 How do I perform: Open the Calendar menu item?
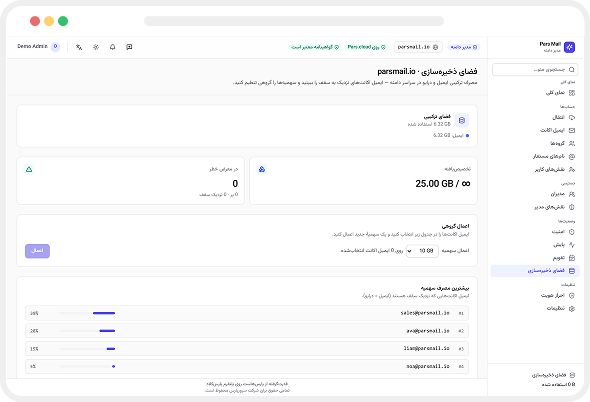click(x=535, y=258)
